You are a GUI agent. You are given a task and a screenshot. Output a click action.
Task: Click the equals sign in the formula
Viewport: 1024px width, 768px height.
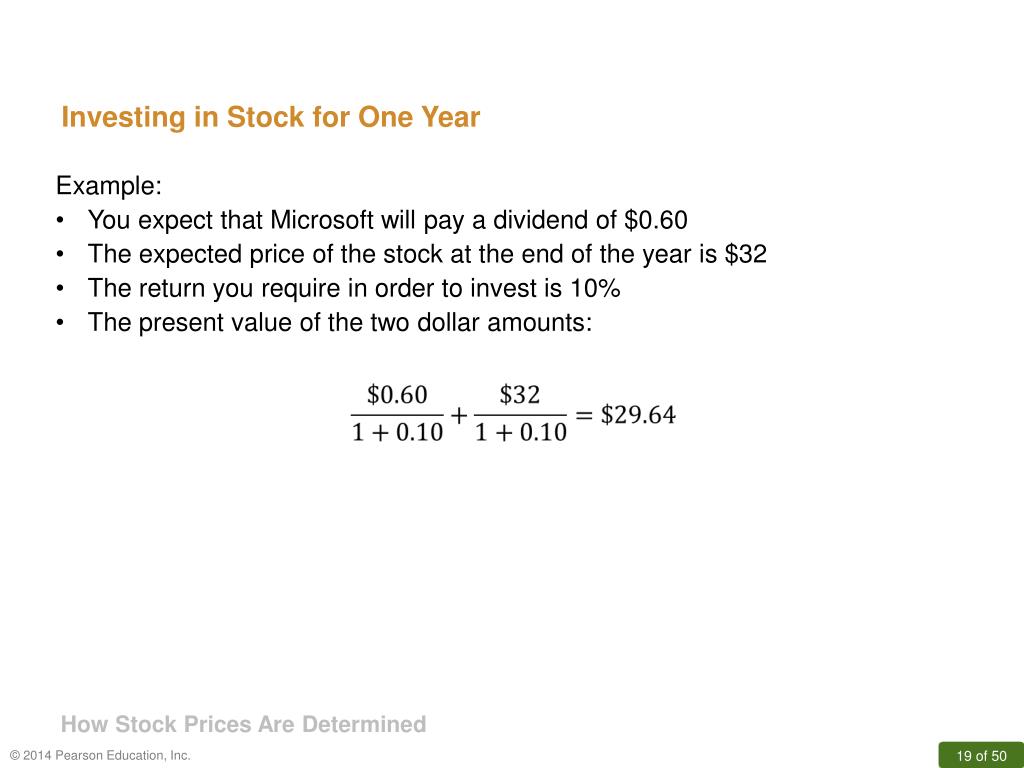(583, 415)
